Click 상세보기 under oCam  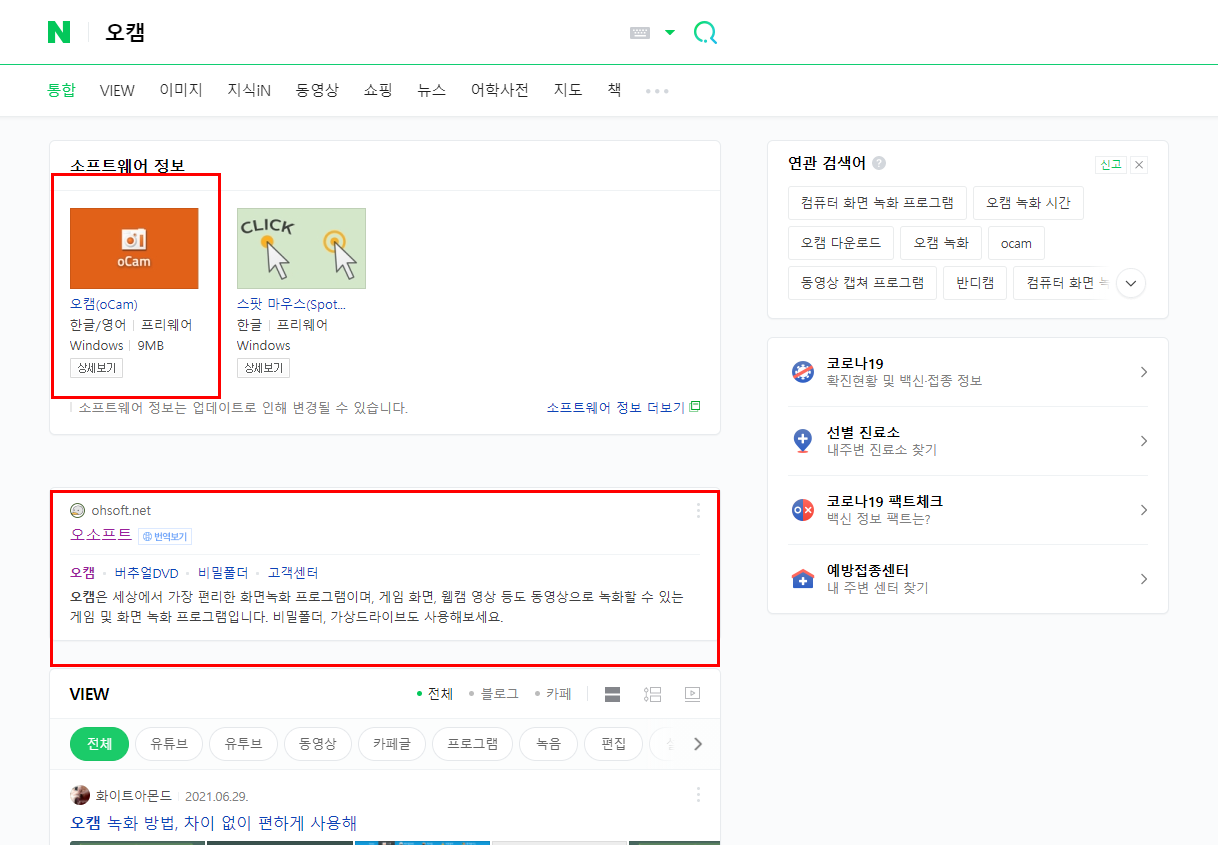(96, 368)
